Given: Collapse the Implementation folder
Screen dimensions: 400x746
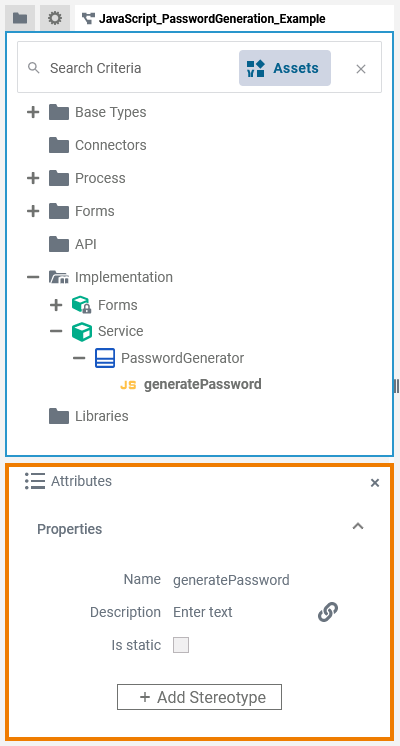Looking at the screenshot, I should click(33, 277).
